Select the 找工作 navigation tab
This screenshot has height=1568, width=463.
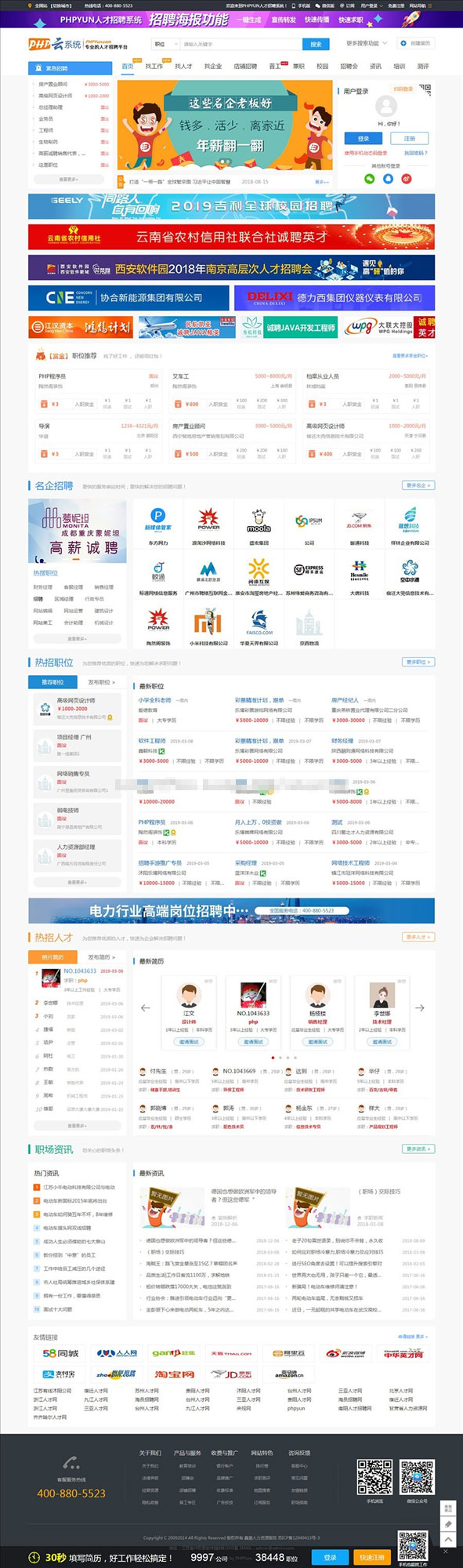(x=154, y=67)
